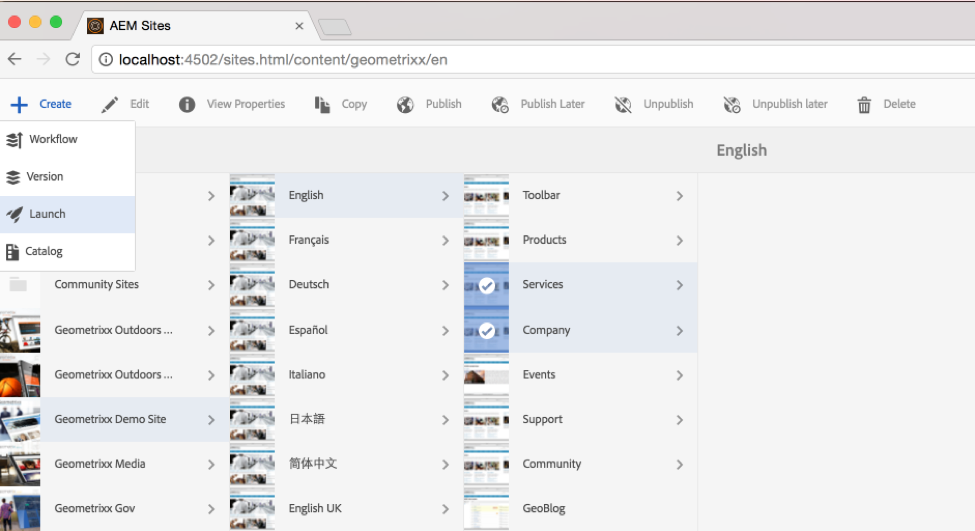Select the Events page thumbnail
Screen dimensions: 975x531
[487, 375]
